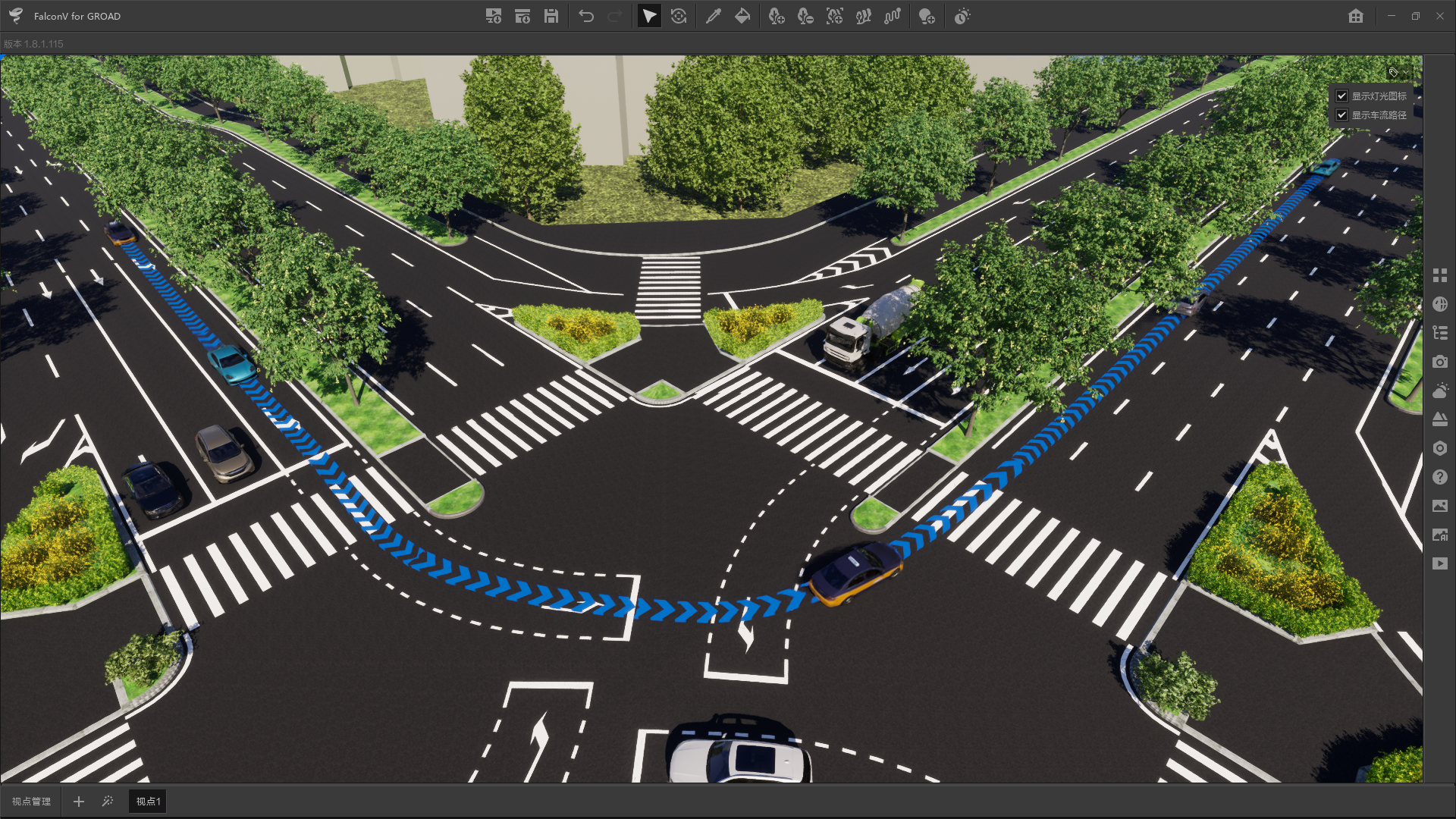The image size is (1456, 819).
Task: Open the path drawing tool
Action: pos(892,15)
